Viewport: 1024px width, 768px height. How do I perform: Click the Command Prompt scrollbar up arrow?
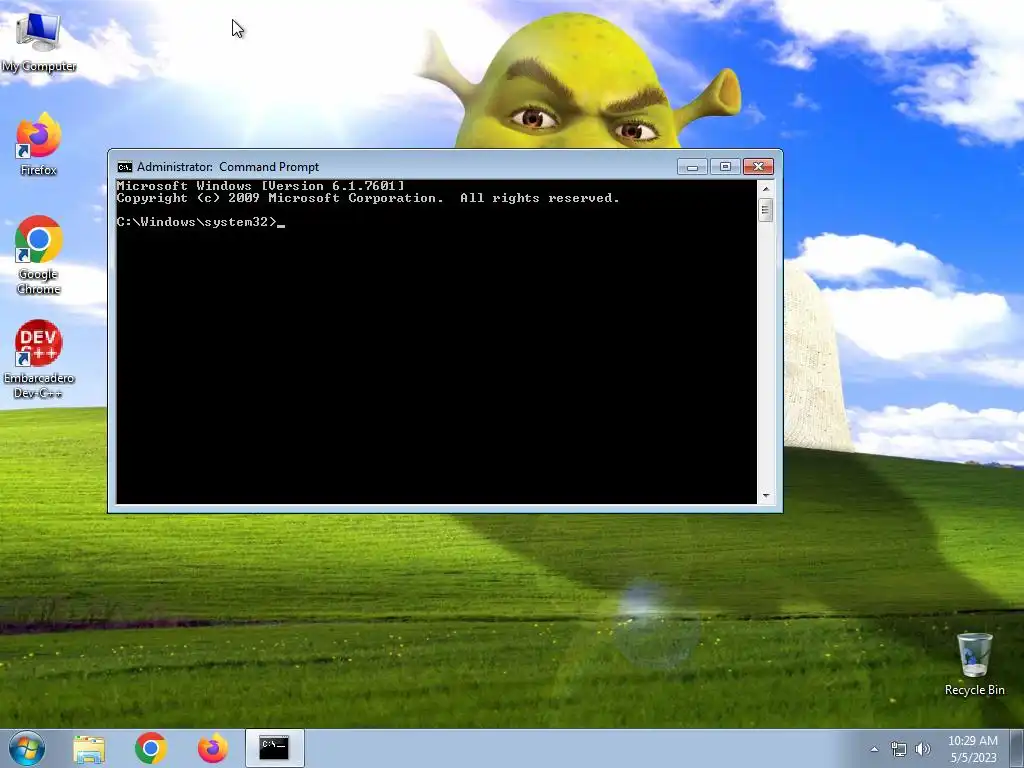[766, 188]
